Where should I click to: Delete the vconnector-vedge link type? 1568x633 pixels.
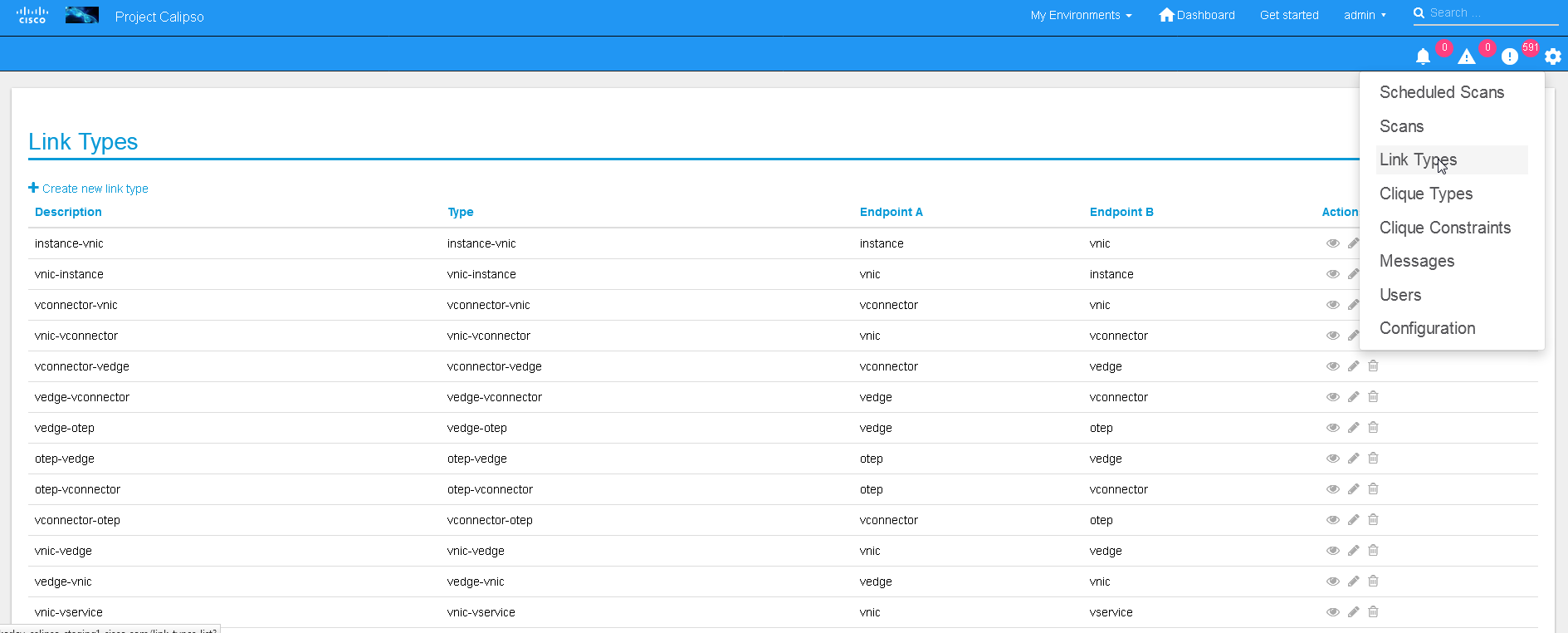pyautogui.click(x=1373, y=366)
